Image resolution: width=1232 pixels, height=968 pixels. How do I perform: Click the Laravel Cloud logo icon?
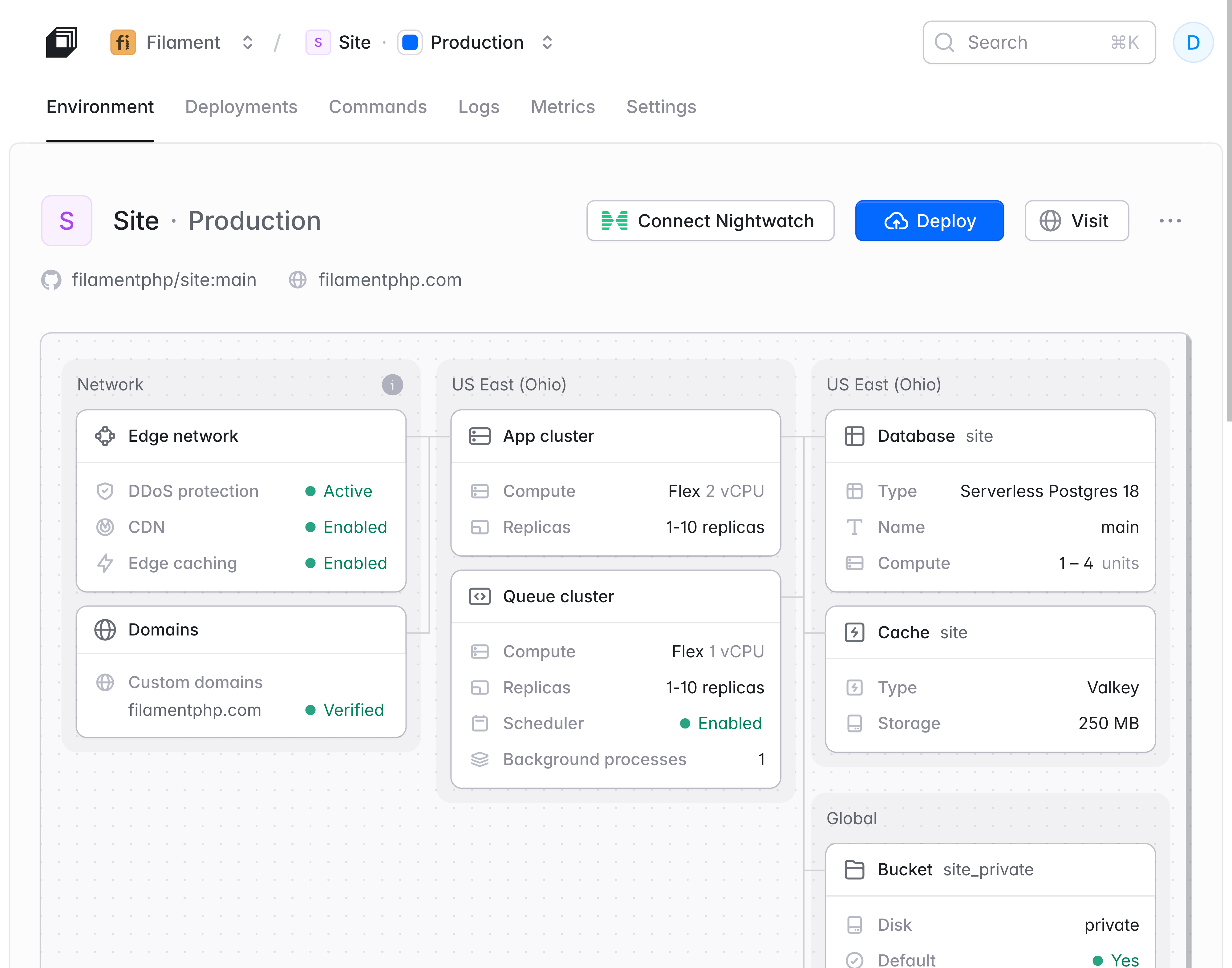[x=61, y=42]
